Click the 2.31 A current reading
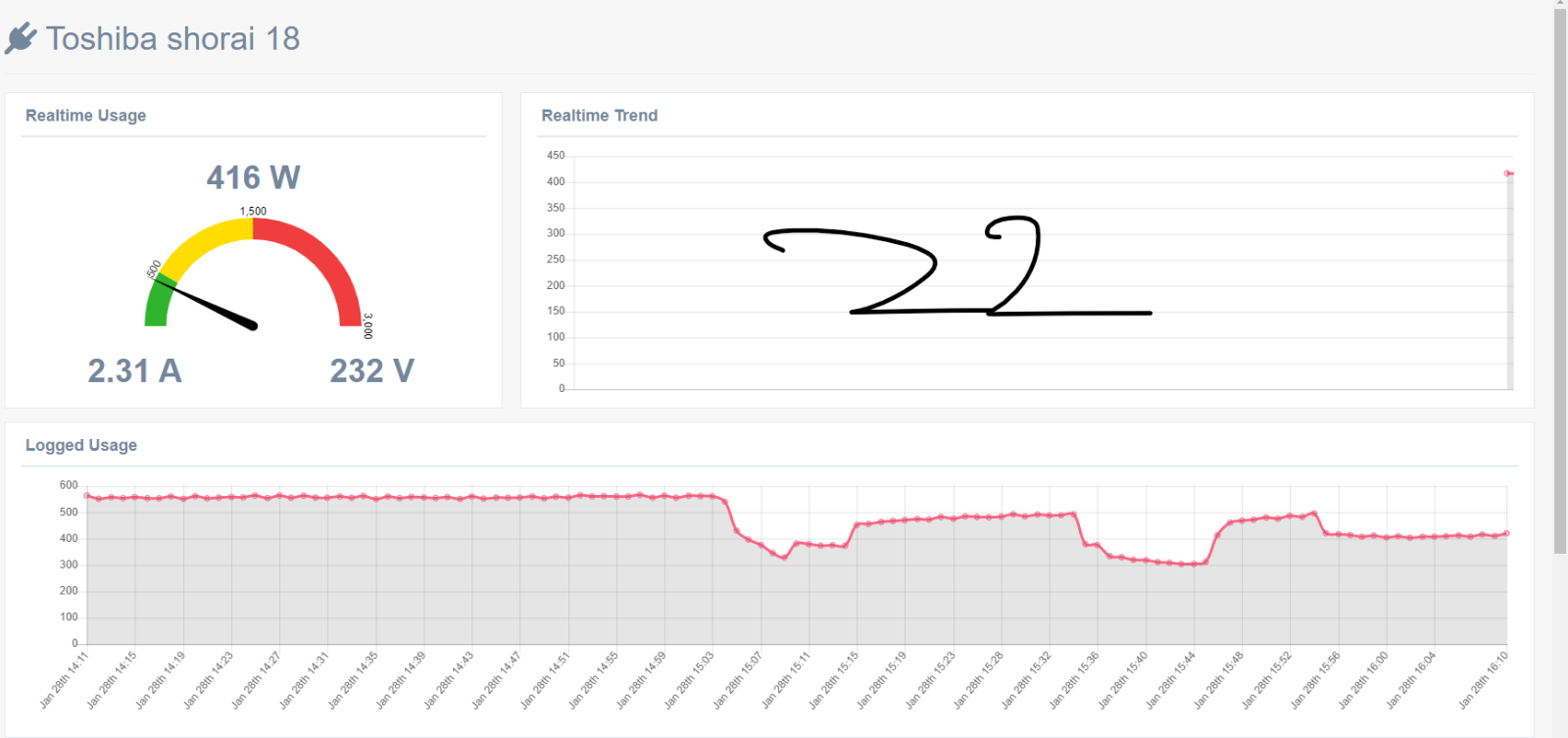 pyautogui.click(x=134, y=371)
